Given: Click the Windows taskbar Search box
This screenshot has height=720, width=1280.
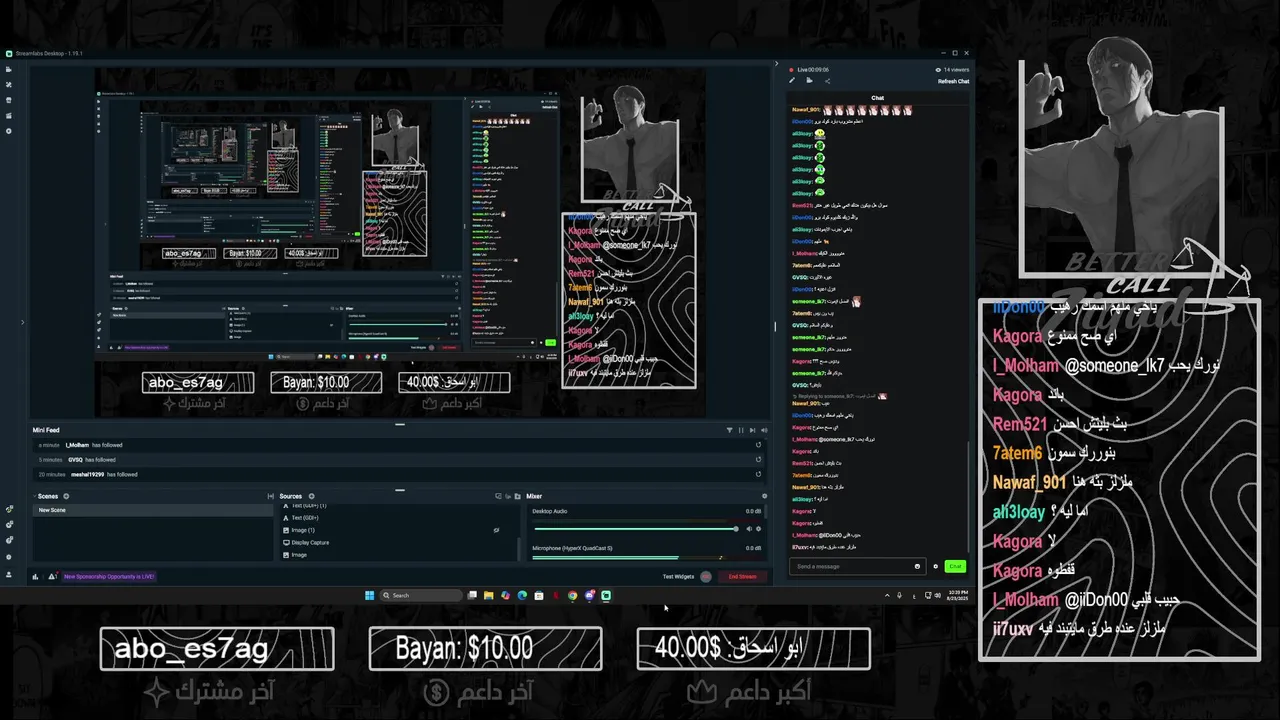Looking at the screenshot, I should coord(421,595).
